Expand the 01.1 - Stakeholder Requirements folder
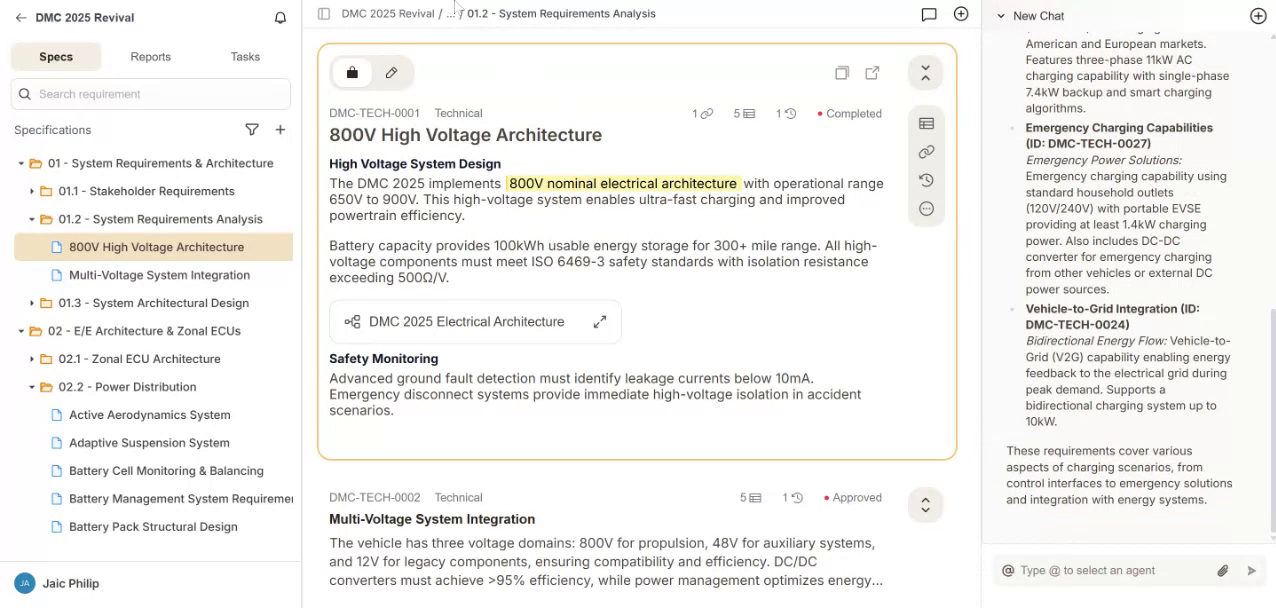Image resolution: width=1276 pixels, height=608 pixels. pyautogui.click(x=32, y=191)
